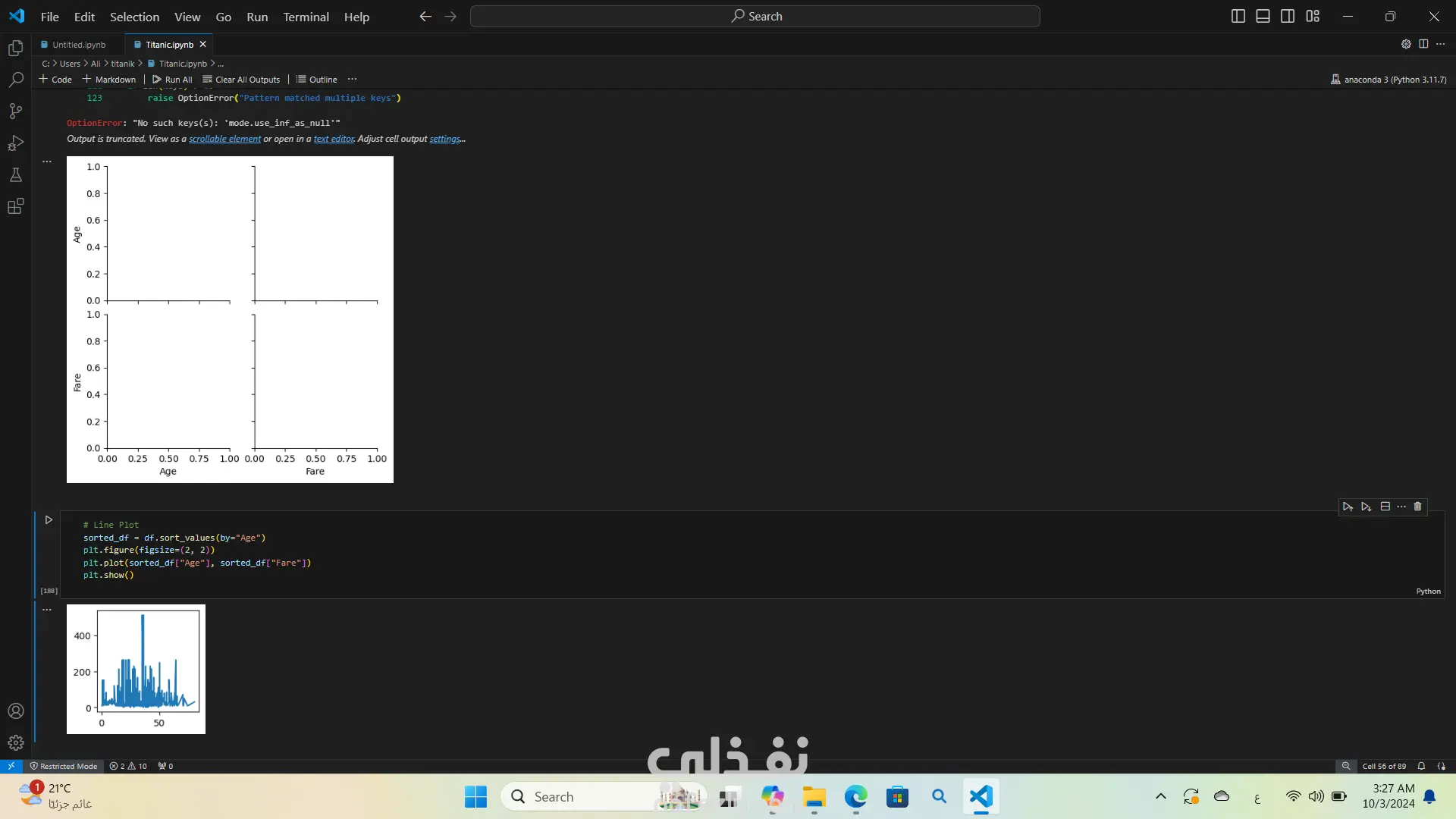
Task: Open the Terminal menu
Action: coord(306,17)
